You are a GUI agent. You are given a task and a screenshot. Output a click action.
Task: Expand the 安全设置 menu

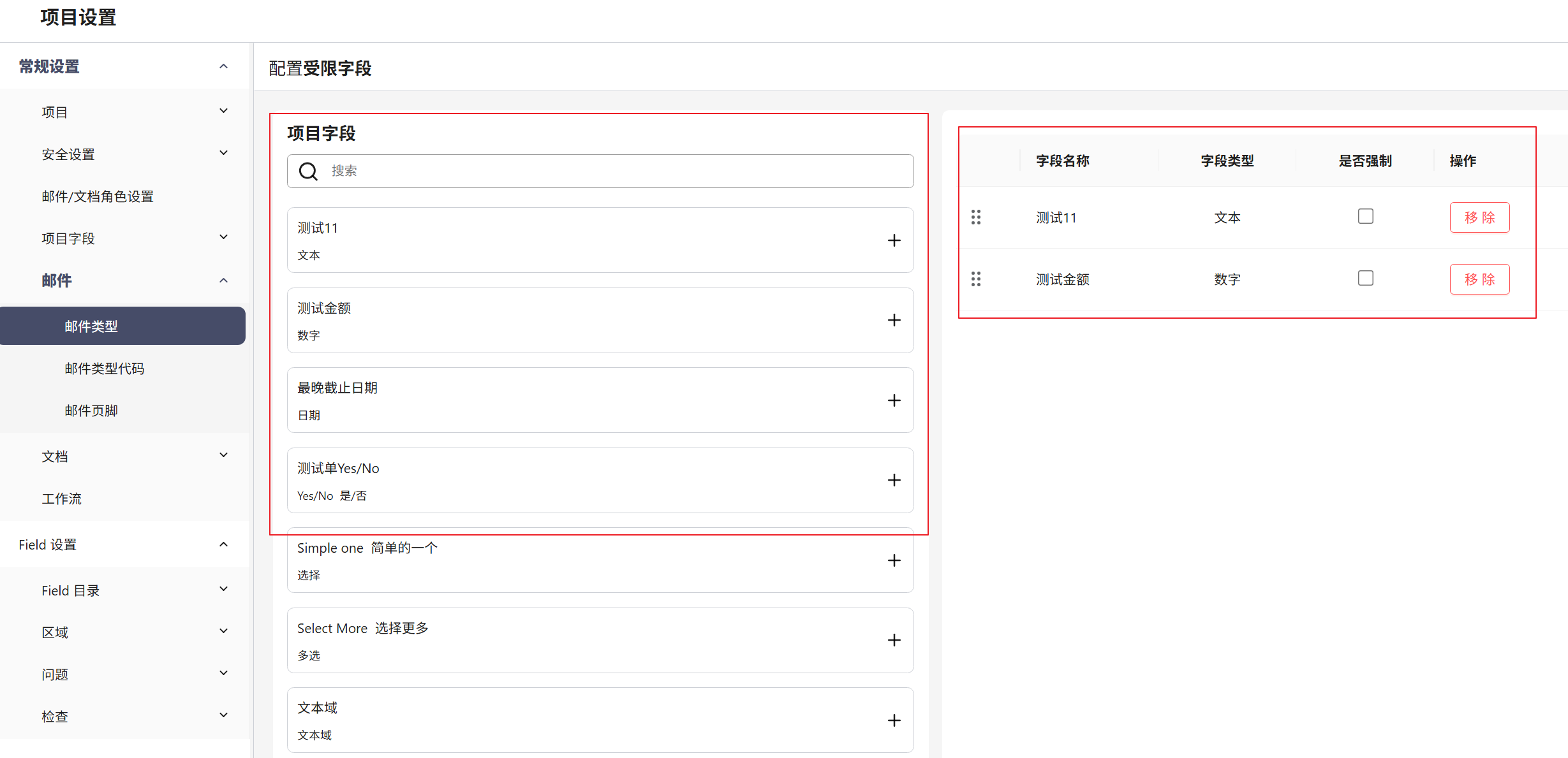pyautogui.click(x=223, y=154)
